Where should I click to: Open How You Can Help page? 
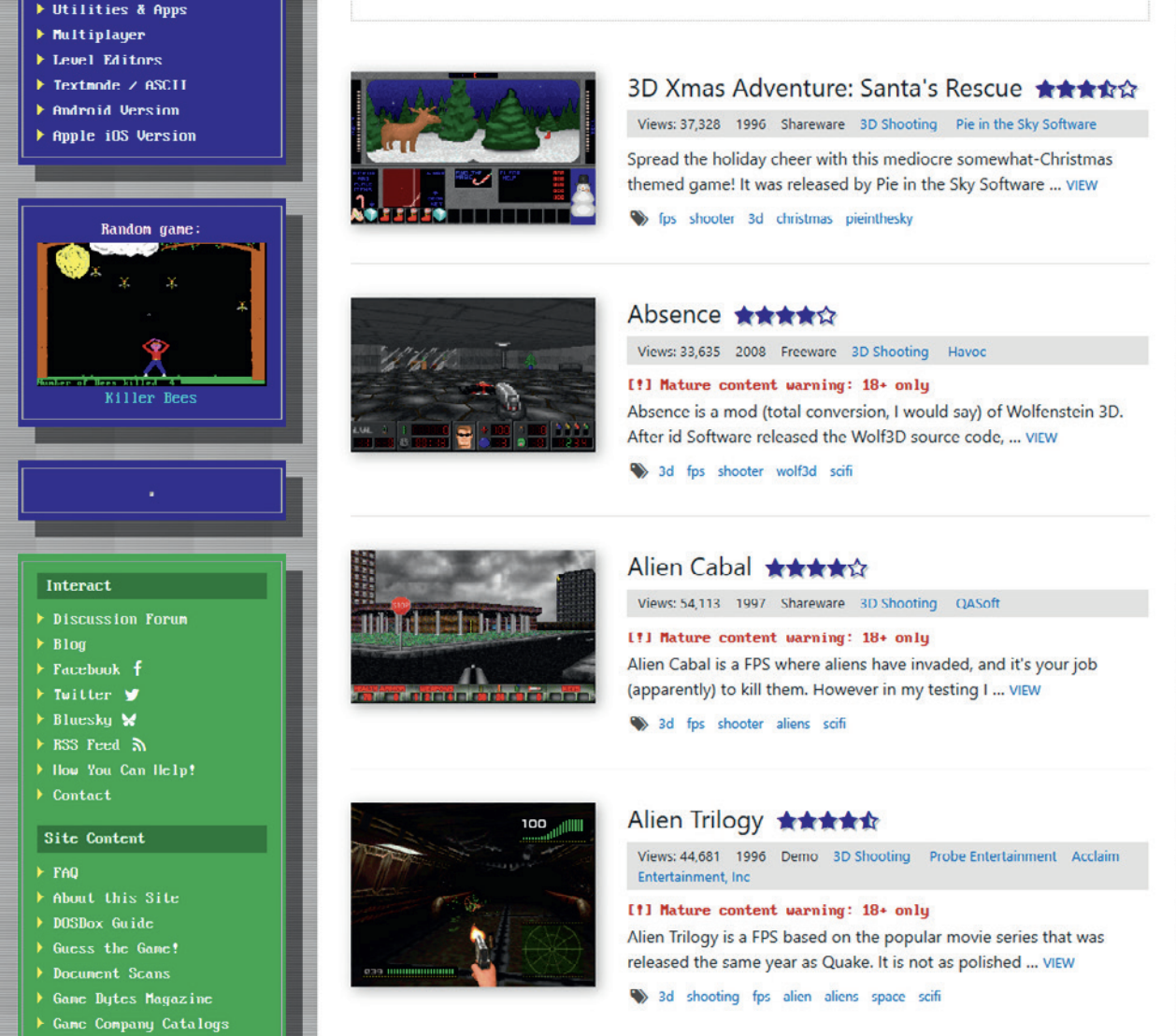point(123,770)
